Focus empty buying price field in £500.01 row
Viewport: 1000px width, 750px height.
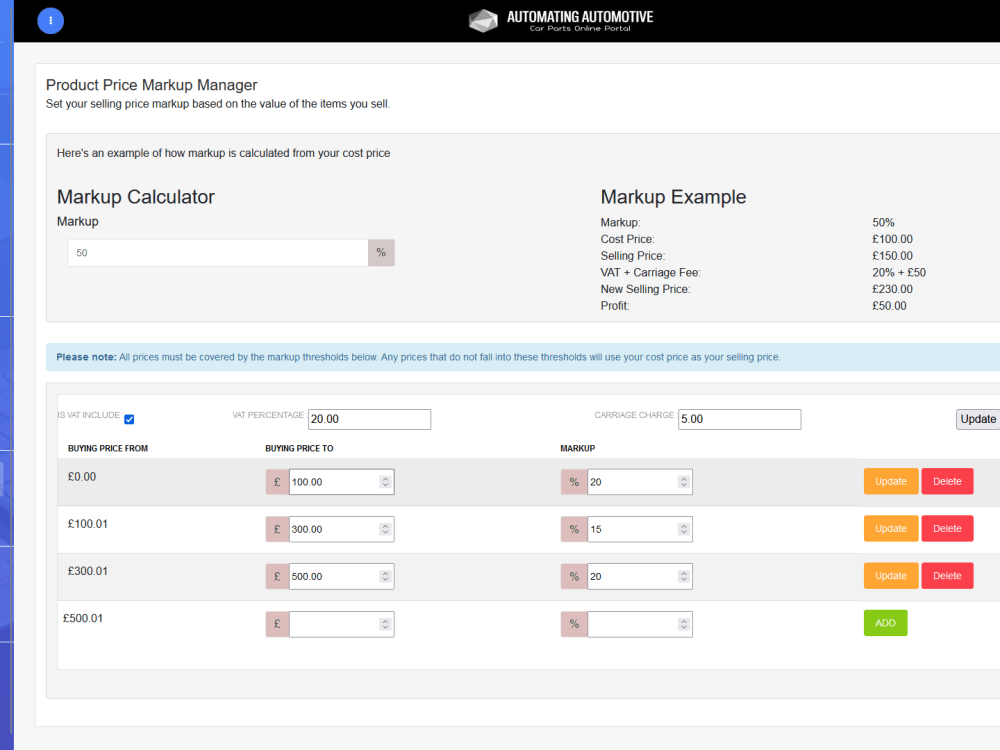click(341, 624)
